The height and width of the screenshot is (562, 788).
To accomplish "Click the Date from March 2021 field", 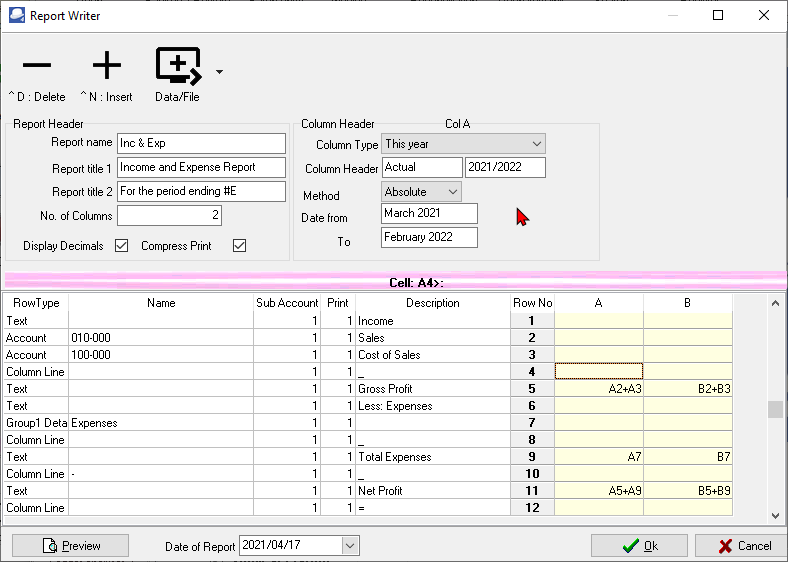I will (429, 213).
